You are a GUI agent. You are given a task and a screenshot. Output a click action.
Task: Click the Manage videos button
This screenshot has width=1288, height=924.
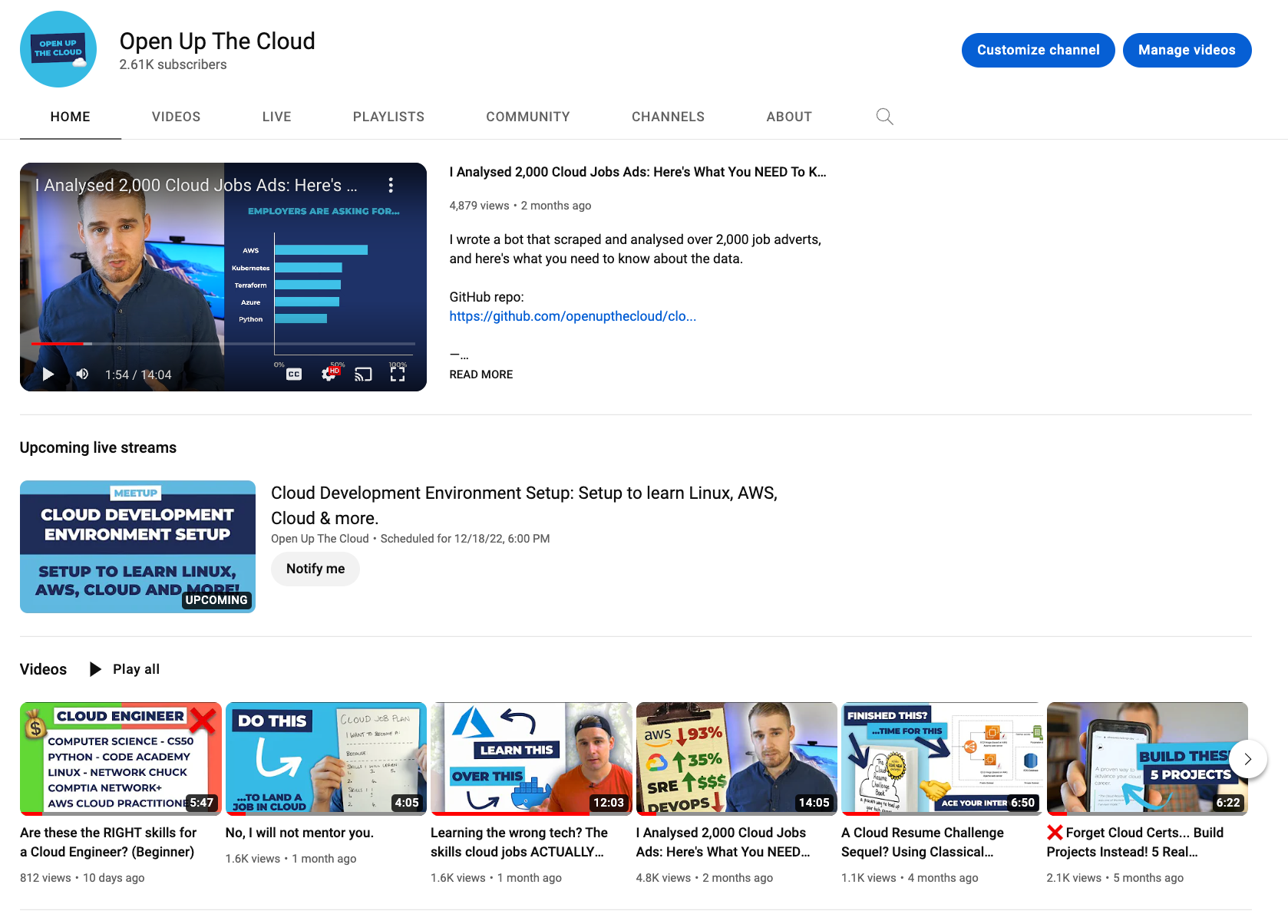click(x=1187, y=50)
